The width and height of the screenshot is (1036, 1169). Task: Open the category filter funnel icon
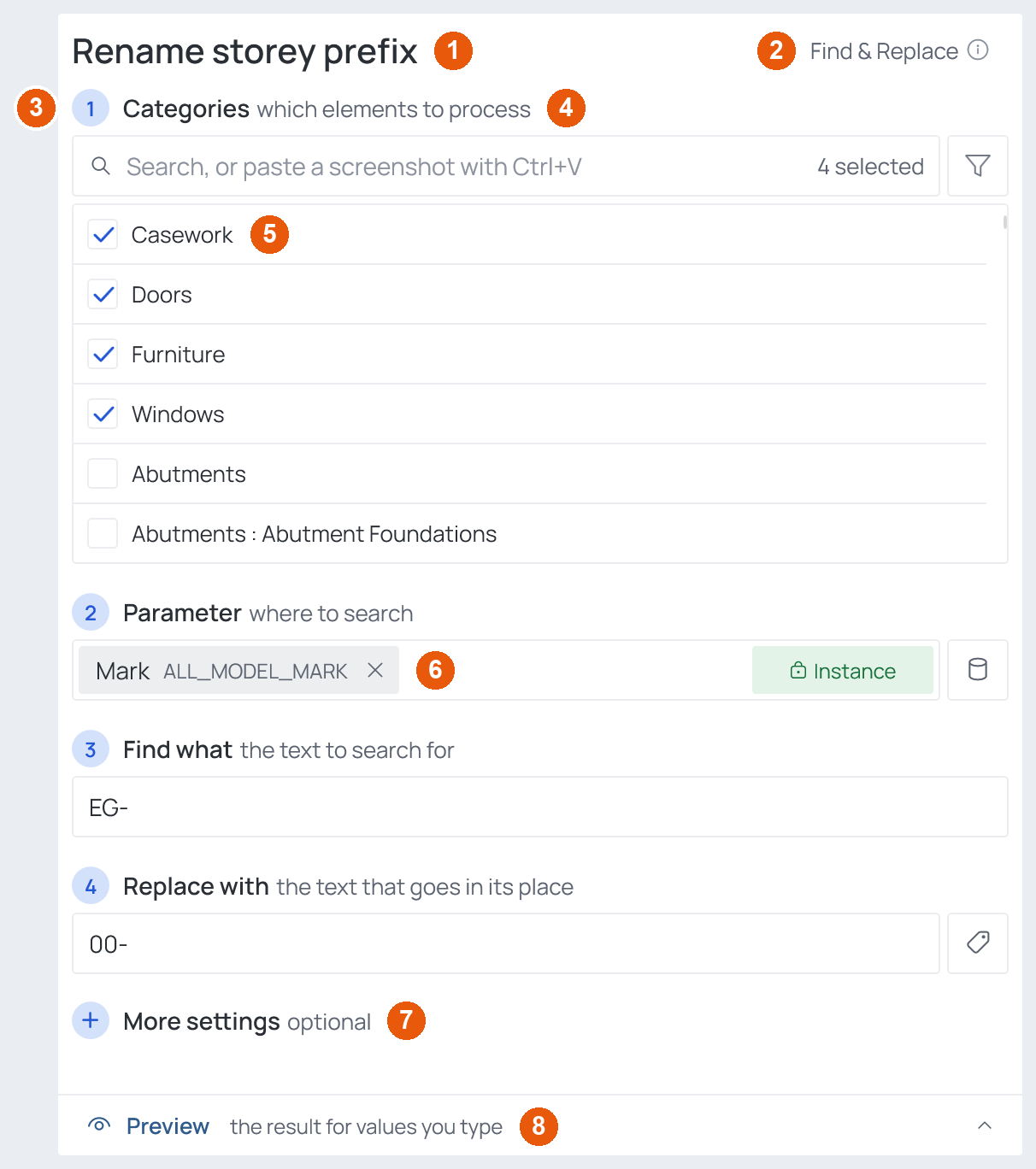978,166
